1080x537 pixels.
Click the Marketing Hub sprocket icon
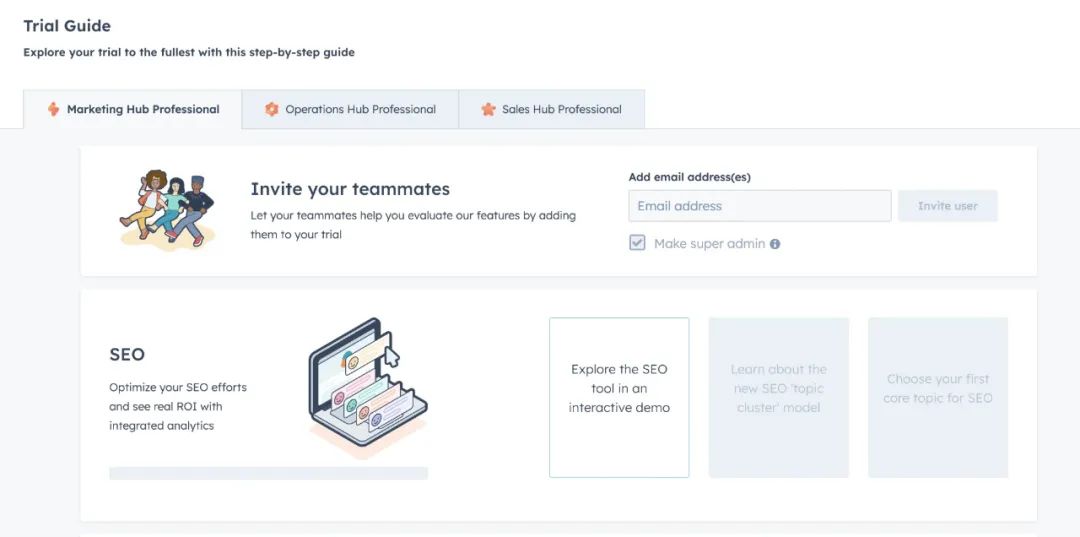point(53,109)
